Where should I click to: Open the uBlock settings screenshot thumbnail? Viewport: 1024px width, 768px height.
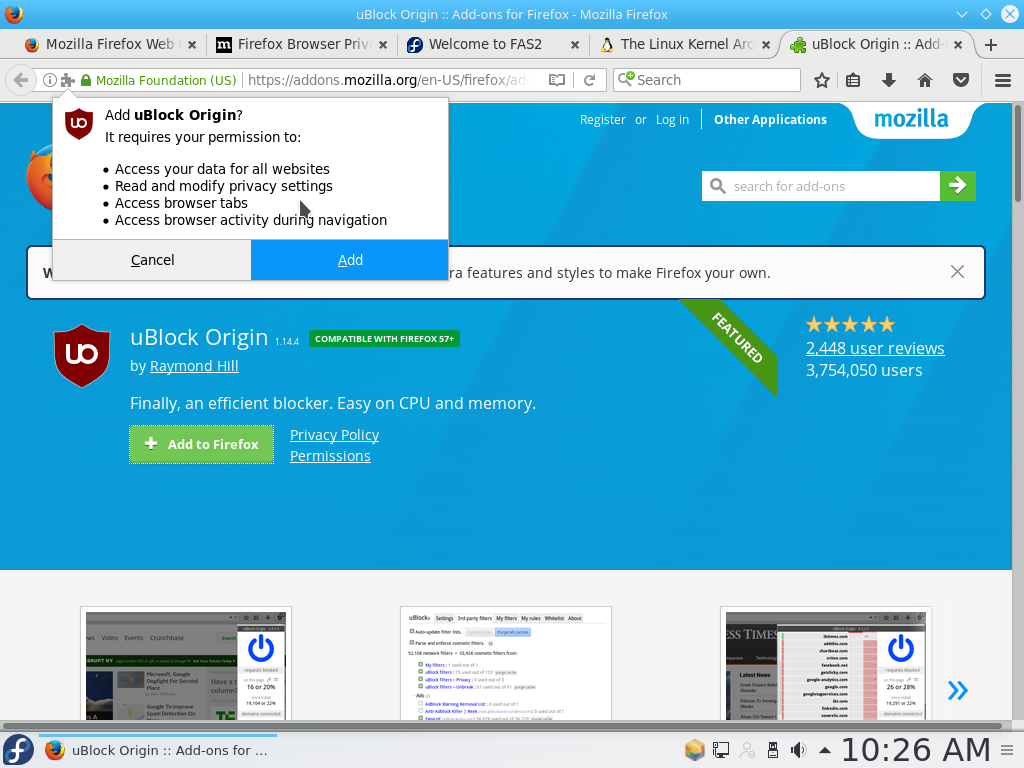pyautogui.click(x=505, y=664)
